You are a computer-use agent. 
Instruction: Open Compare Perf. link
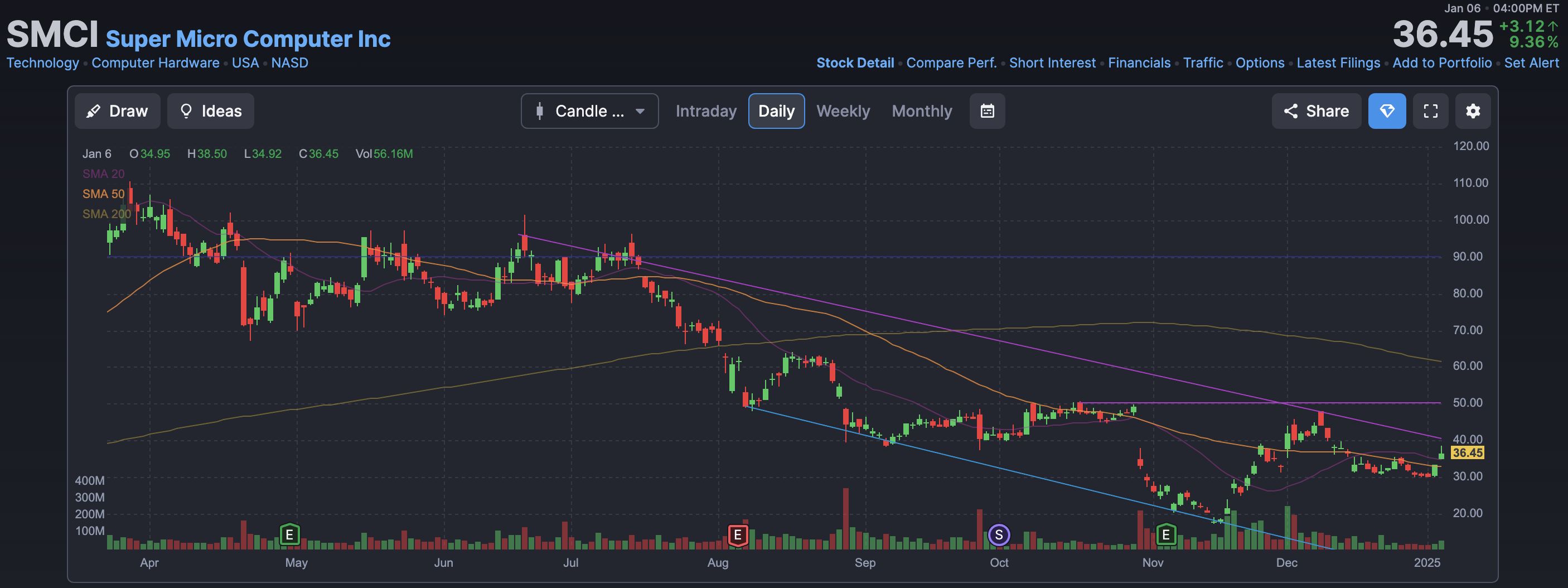click(951, 62)
